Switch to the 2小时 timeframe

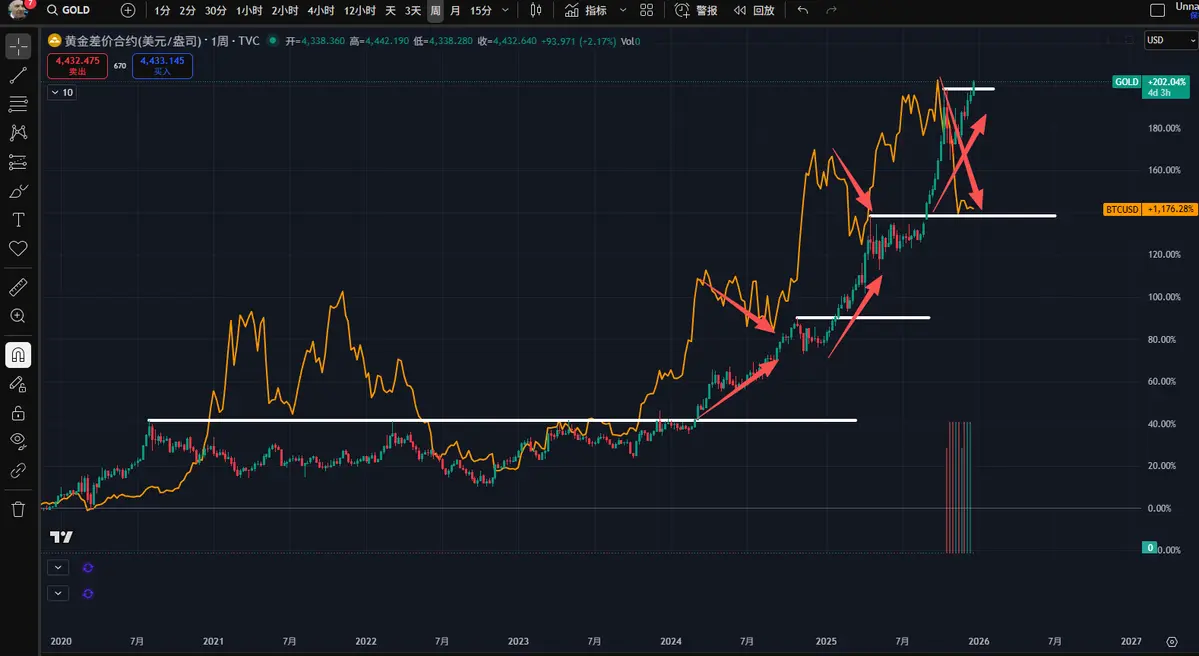coord(284,10)
